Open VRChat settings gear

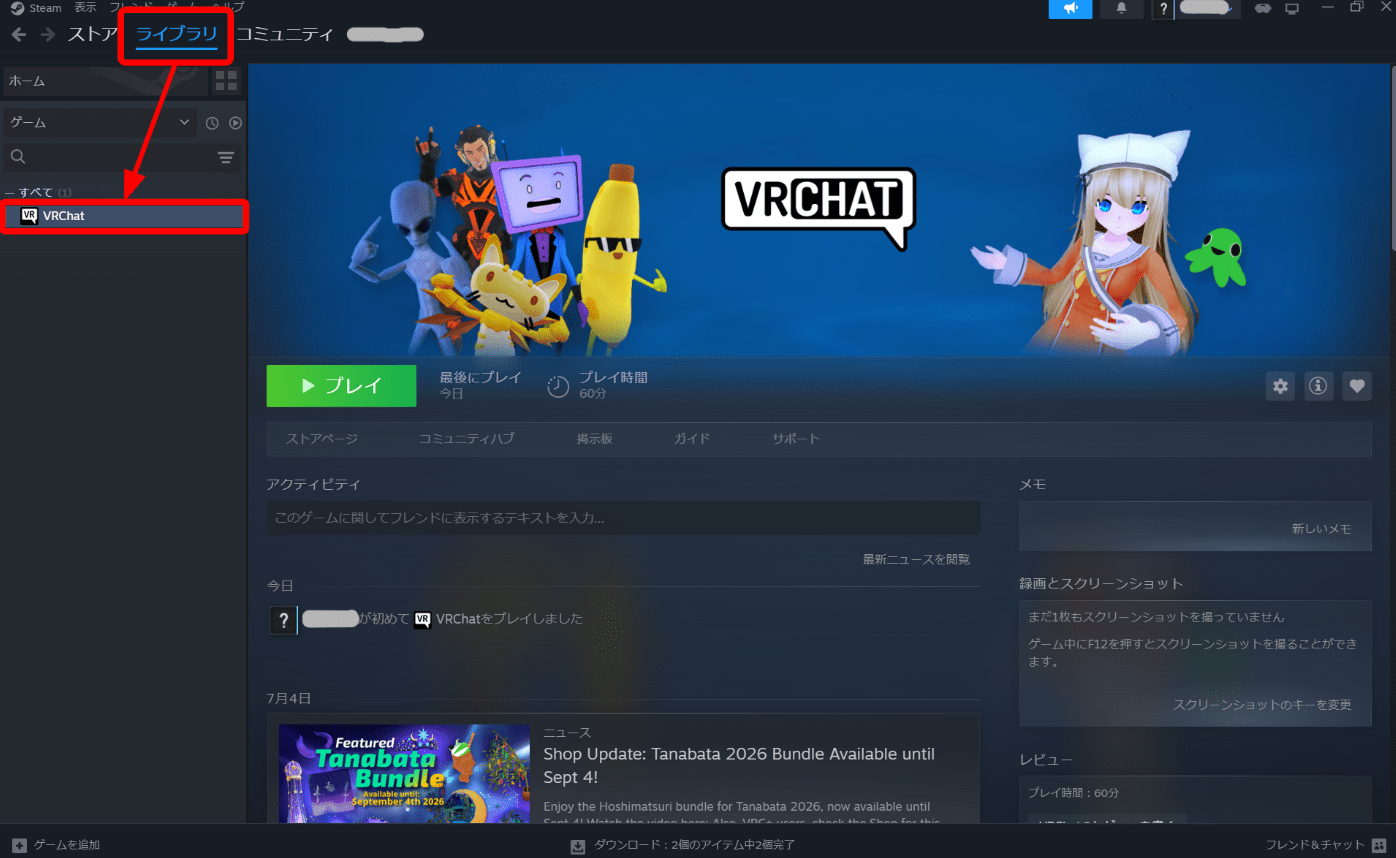pos(1280,386)
